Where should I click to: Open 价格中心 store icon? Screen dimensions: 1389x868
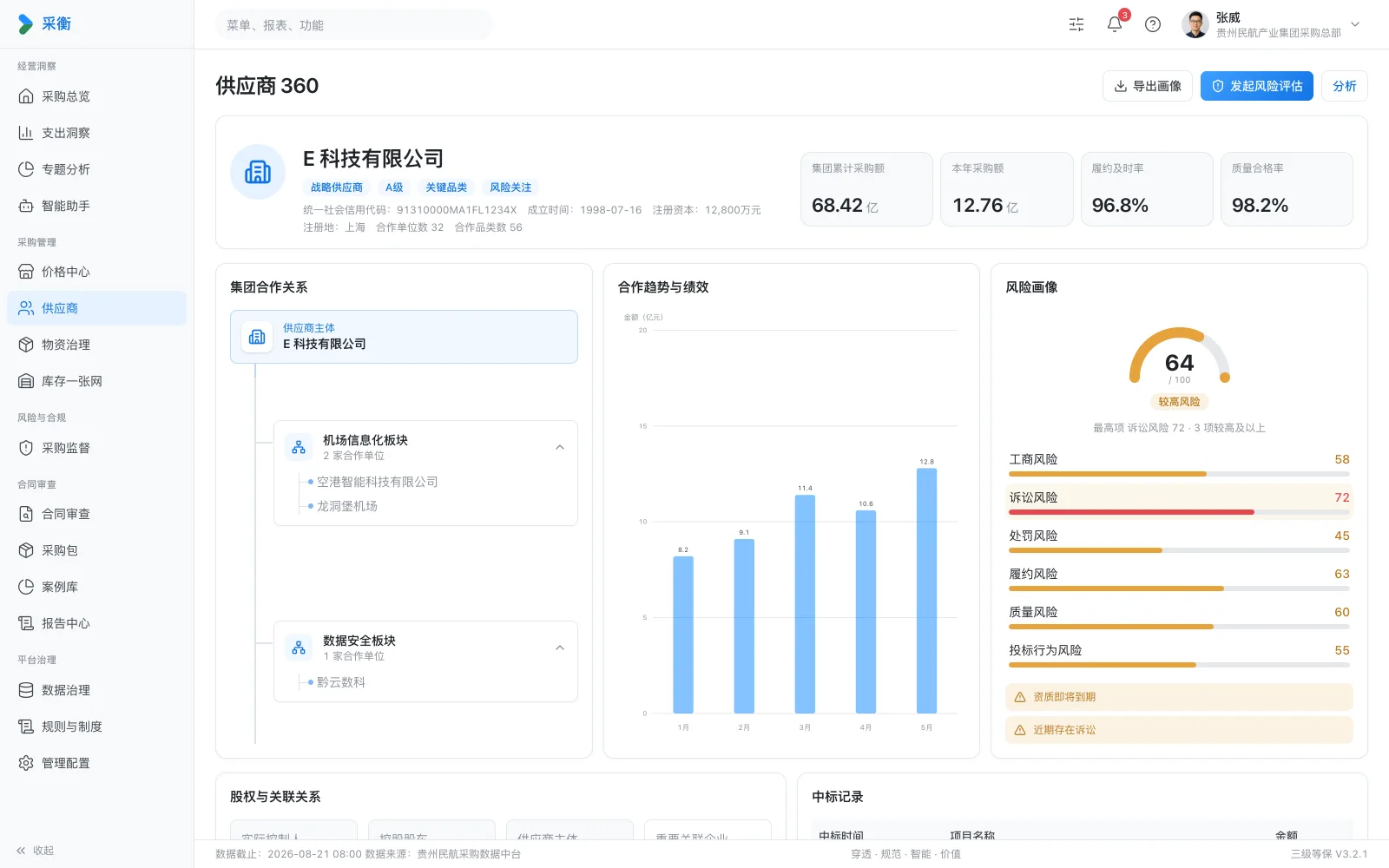26,272
